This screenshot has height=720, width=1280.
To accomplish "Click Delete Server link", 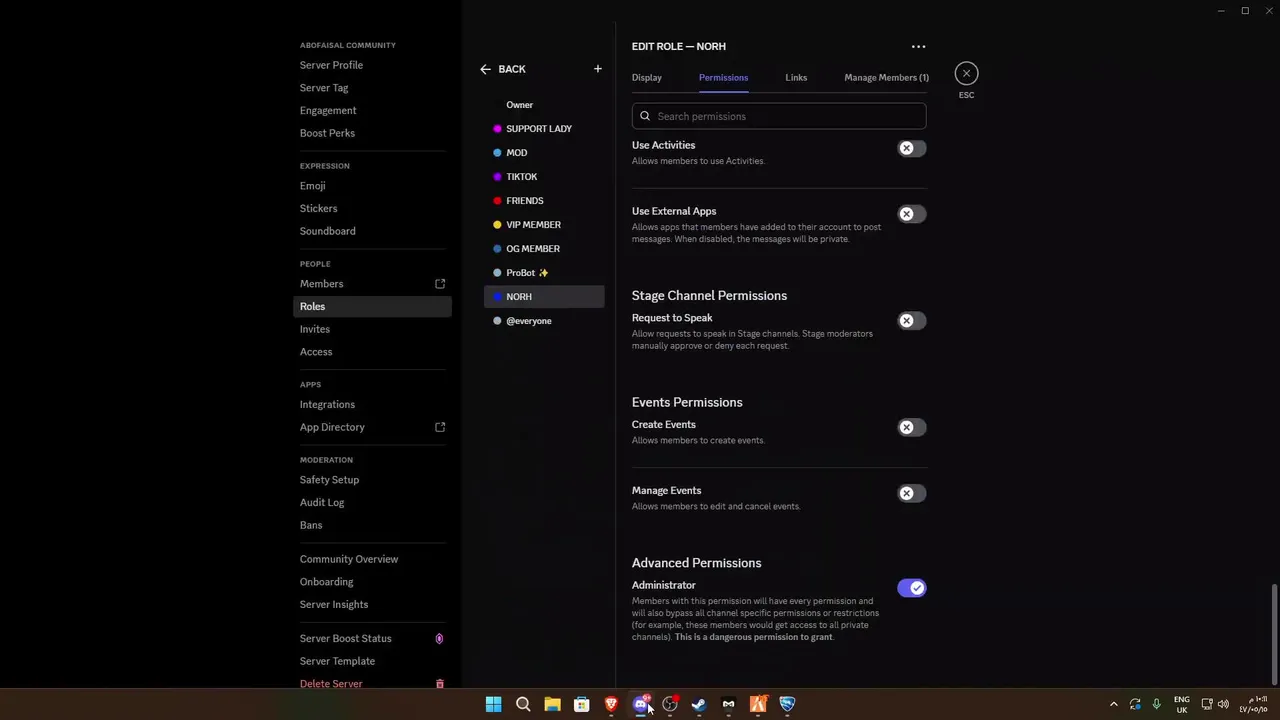I will click(x=331, y=684).
